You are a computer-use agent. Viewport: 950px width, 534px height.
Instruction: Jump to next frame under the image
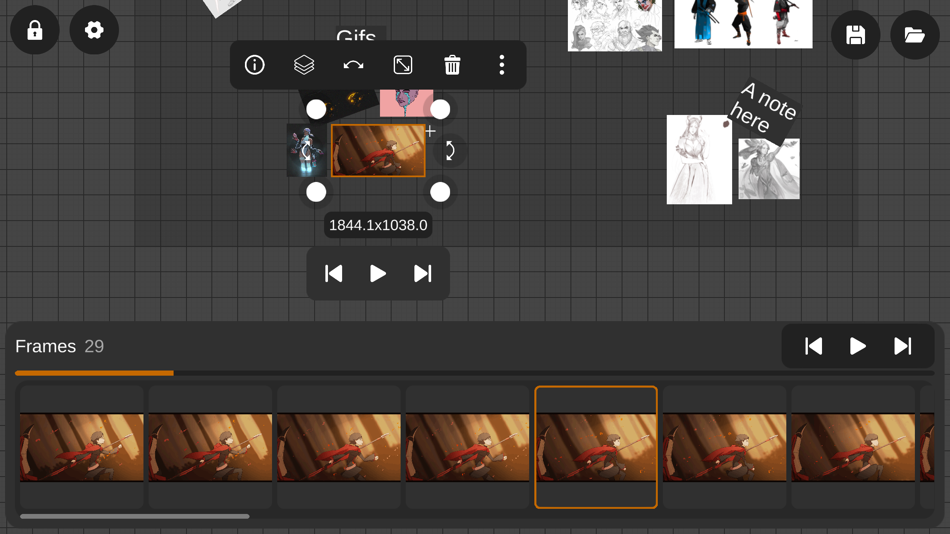click(x=422, y=274)
